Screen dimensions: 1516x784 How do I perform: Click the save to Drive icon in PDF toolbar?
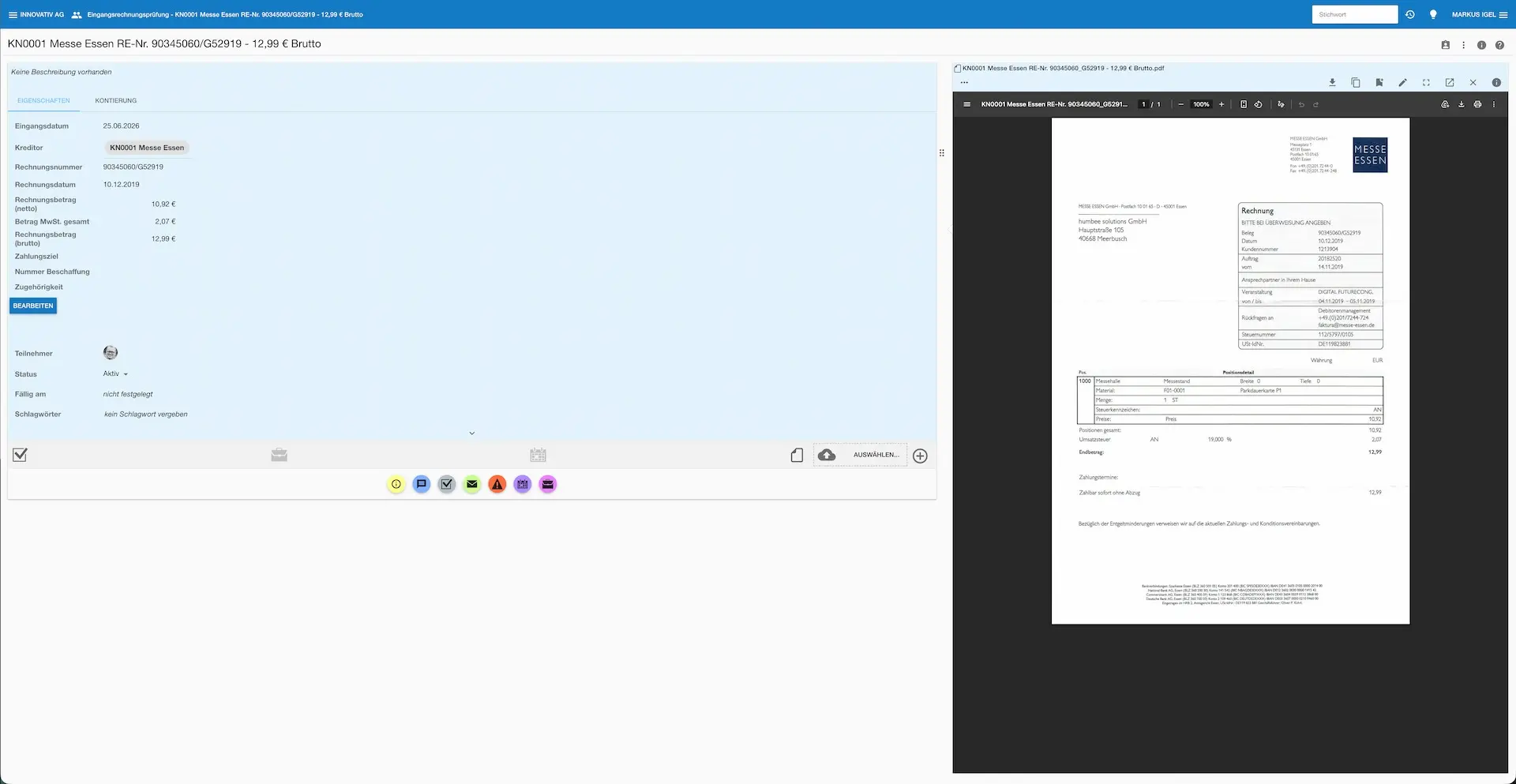point(1445,104)
